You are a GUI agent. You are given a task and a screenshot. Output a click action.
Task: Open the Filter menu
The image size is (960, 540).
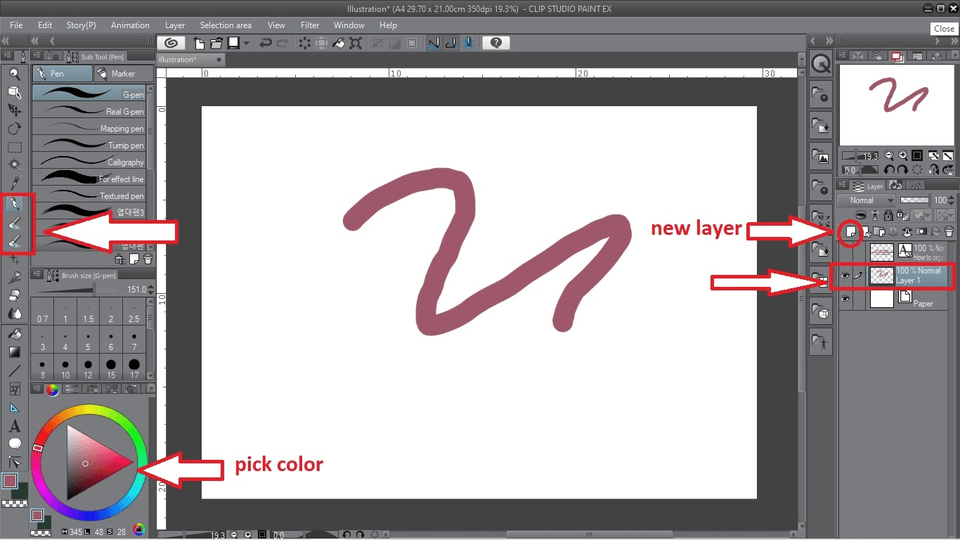point(310,25)
